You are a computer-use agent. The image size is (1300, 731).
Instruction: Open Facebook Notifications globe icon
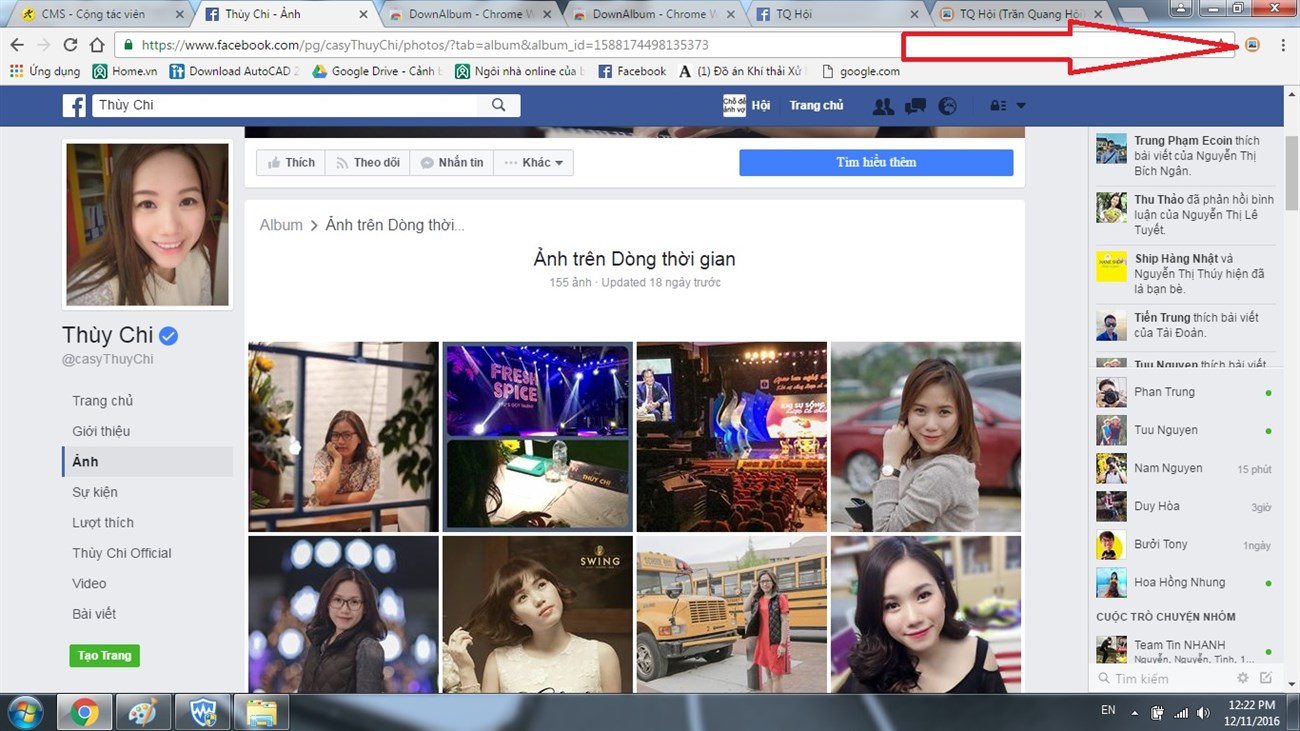pos(947,105)
